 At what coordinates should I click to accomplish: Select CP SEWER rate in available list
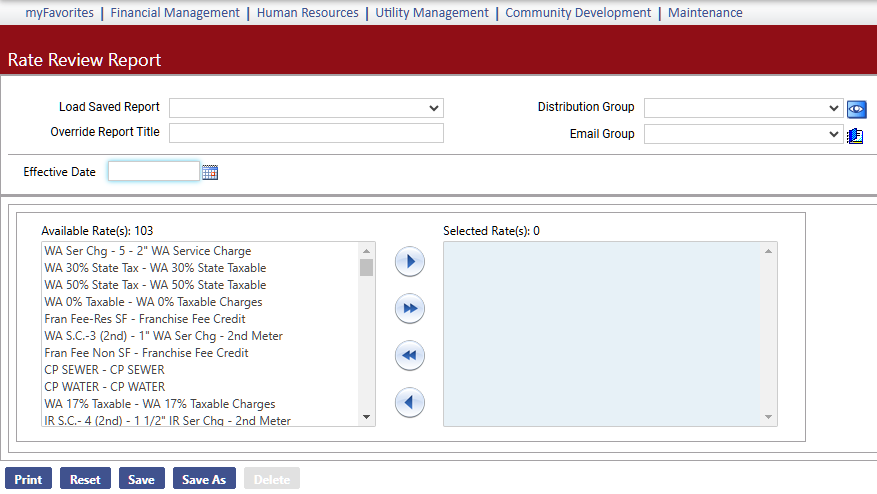[105, 370]
